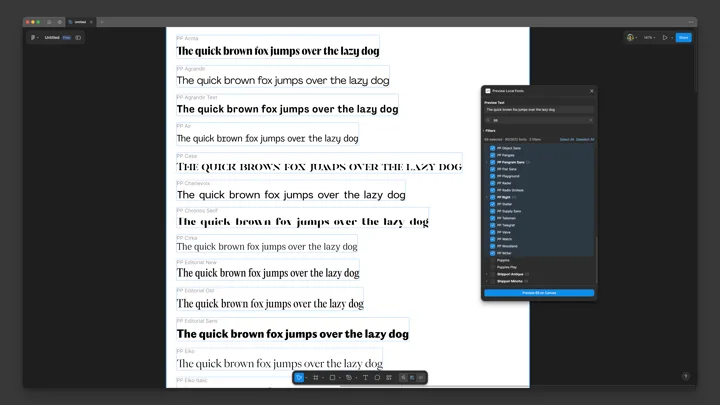Switch to Draw mode in bottom toolbar

click(x=403, y=377)
